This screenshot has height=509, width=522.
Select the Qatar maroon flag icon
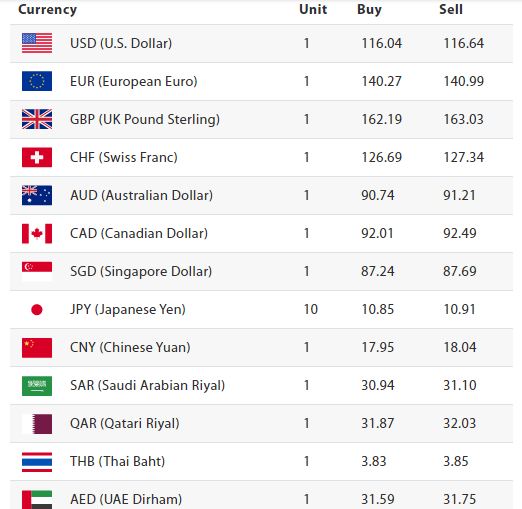click(37, 424)
